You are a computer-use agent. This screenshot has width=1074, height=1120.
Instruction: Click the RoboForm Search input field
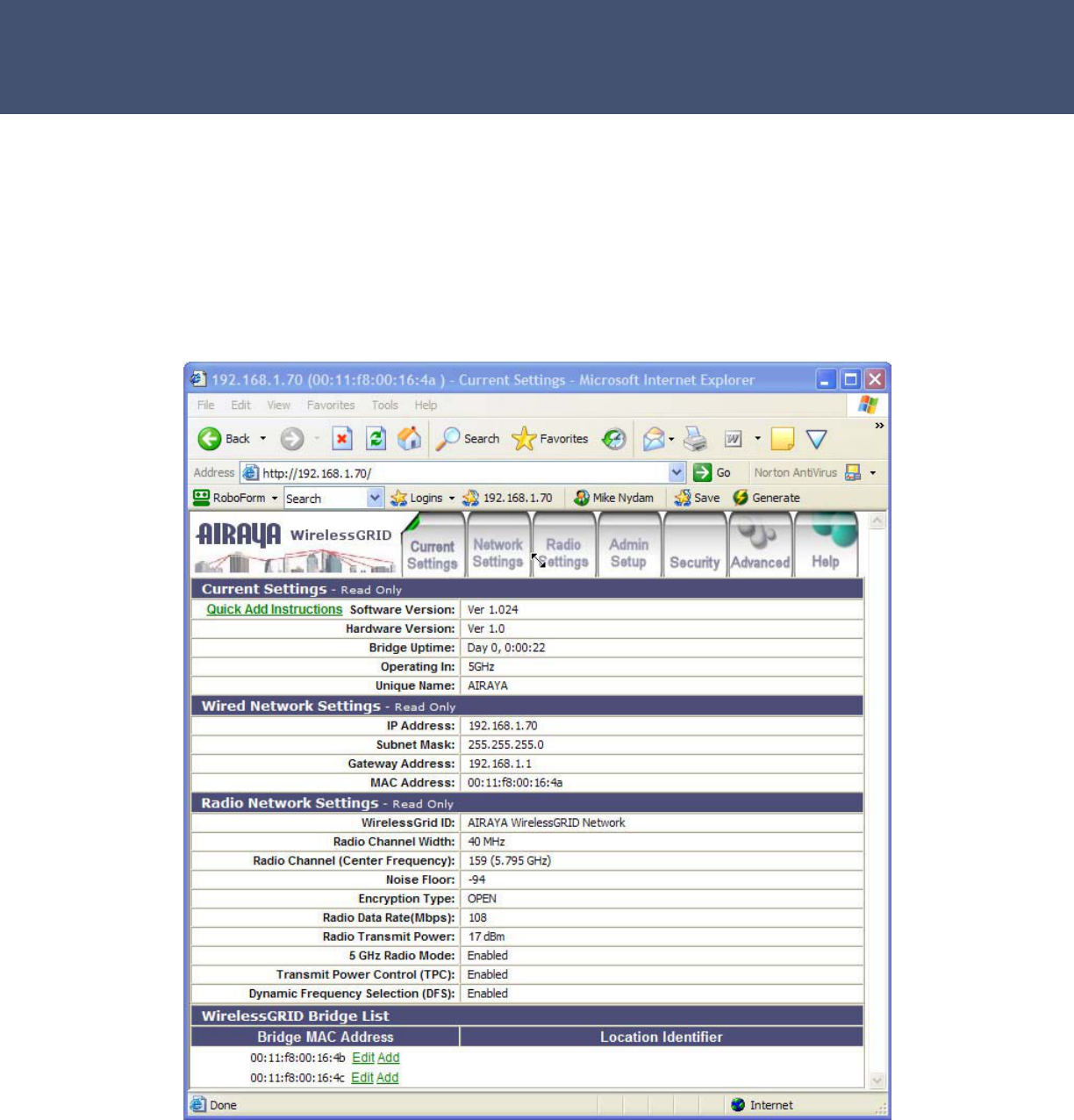326,498
